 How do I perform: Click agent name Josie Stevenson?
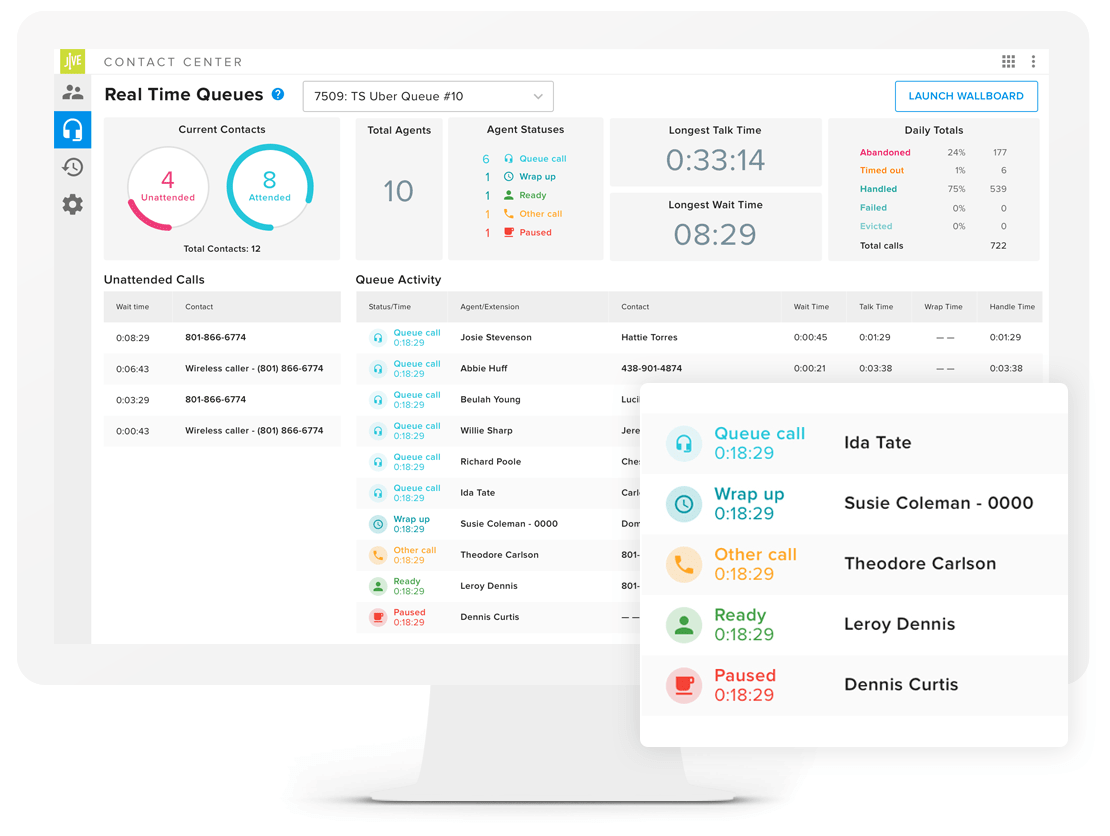(496, 338)
